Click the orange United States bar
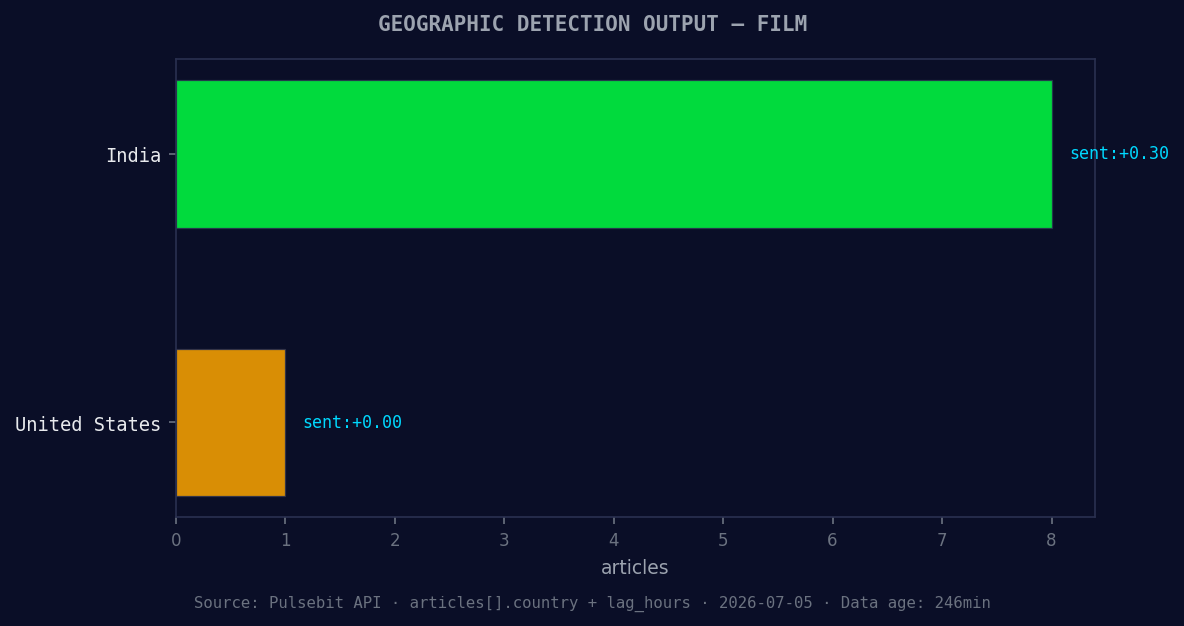The height and width of the screenshot is (626, 1184). click(x=231, y=423)
